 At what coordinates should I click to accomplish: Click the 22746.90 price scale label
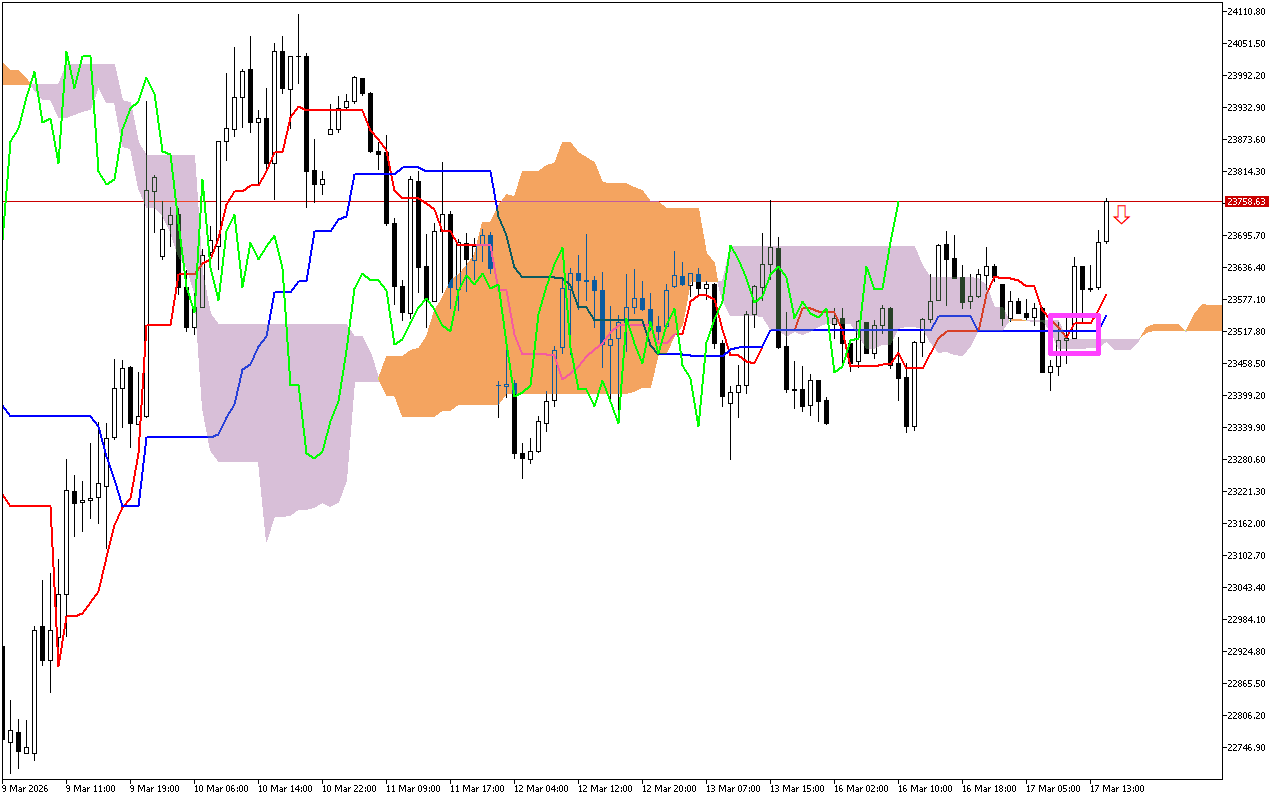(1246, 748)
